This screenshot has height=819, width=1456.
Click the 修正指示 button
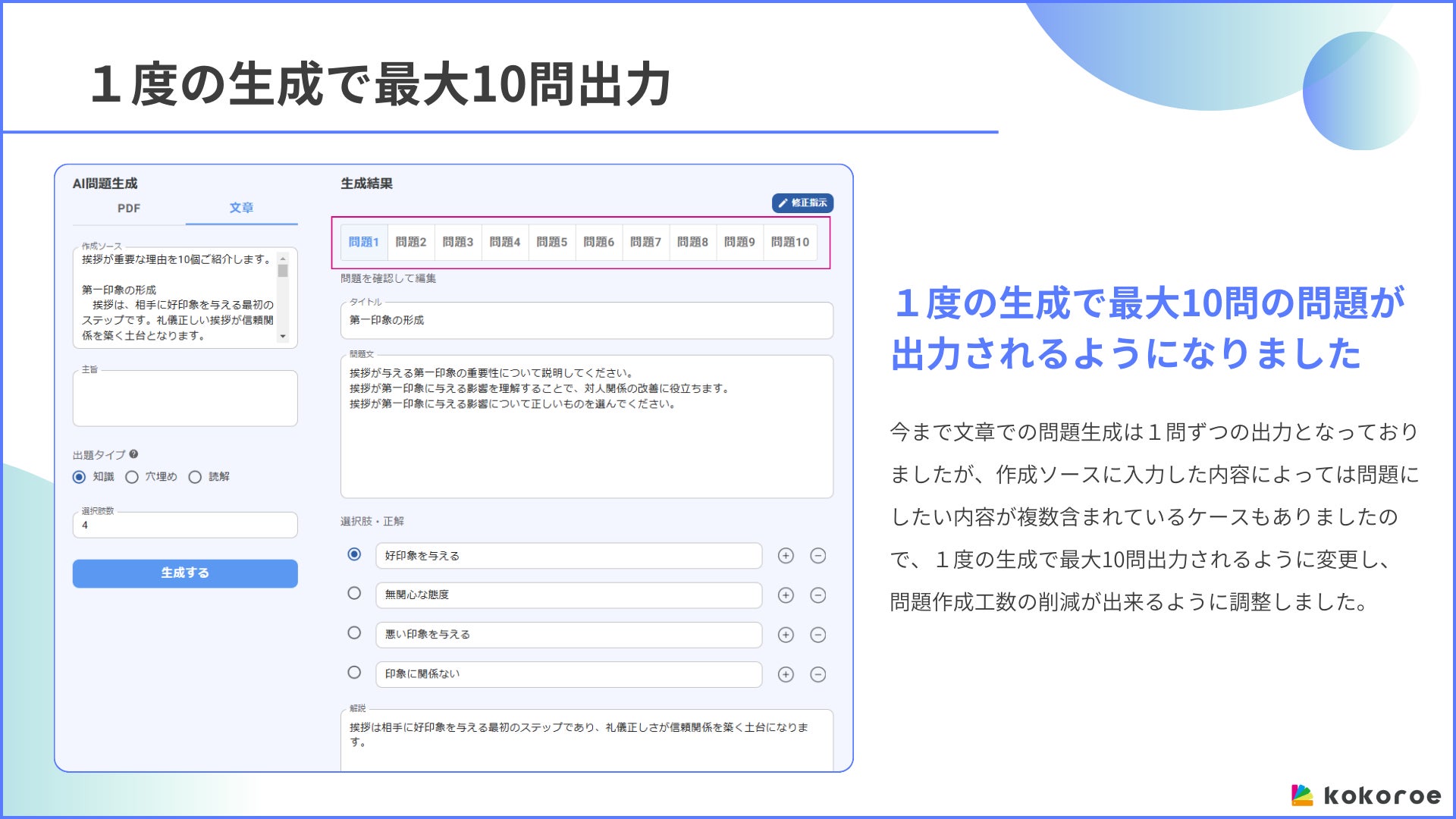tap(802, 203)
